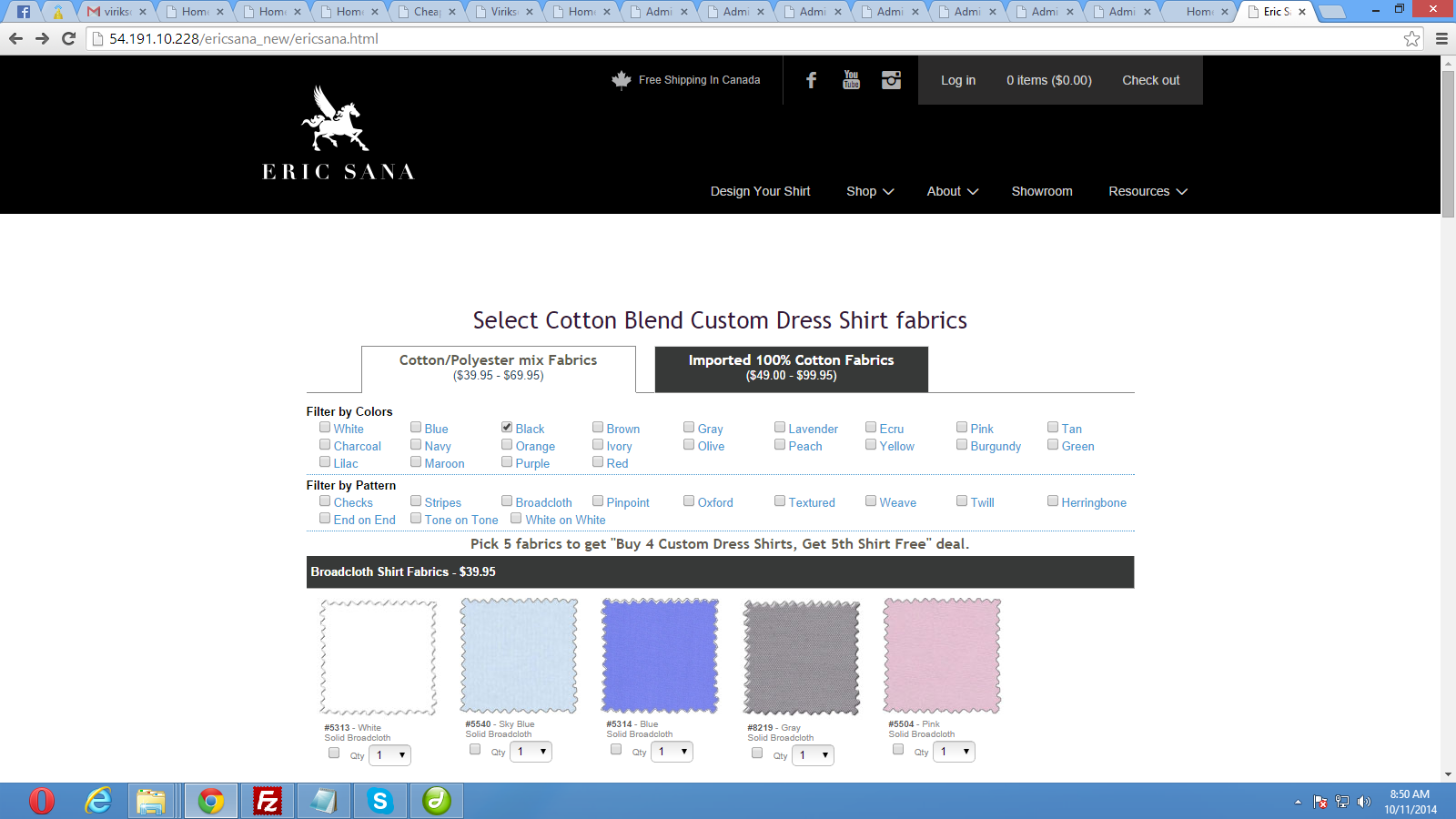Open Design Your Shirt menu item

tap(760, 191)
